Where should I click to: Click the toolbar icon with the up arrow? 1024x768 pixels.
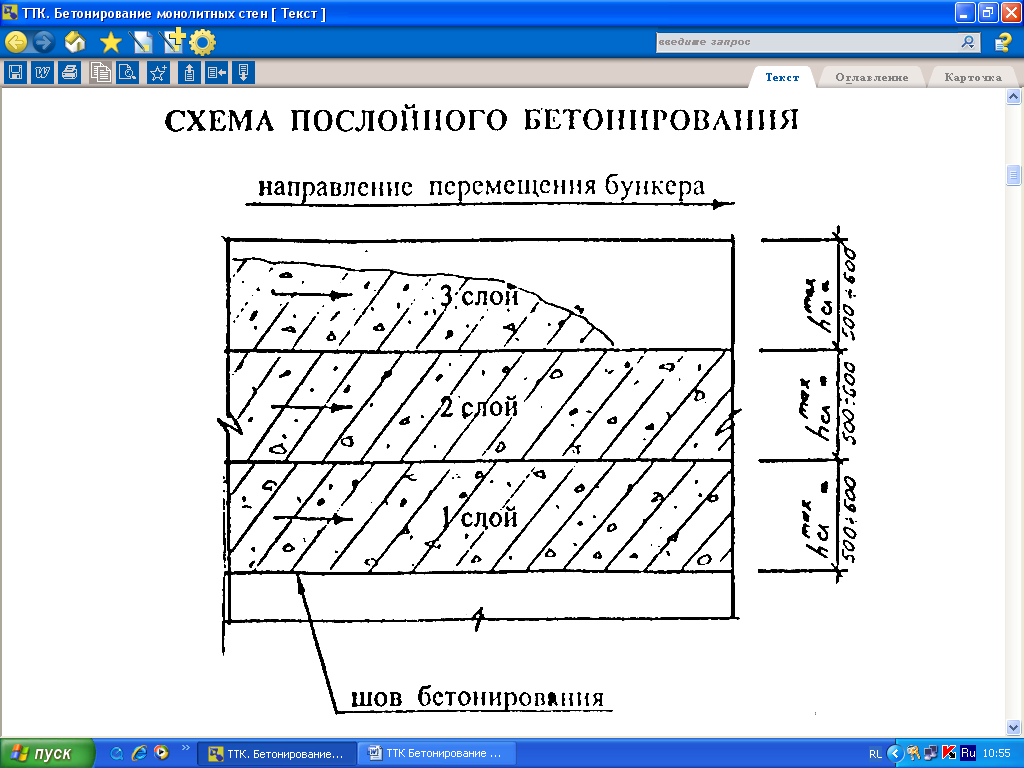point(189,72)
